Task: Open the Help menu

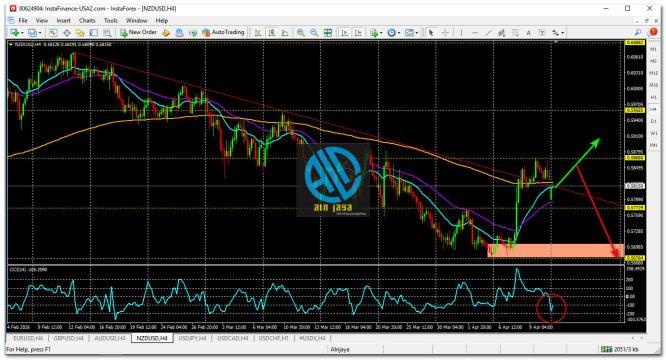Action: point(162,20)
